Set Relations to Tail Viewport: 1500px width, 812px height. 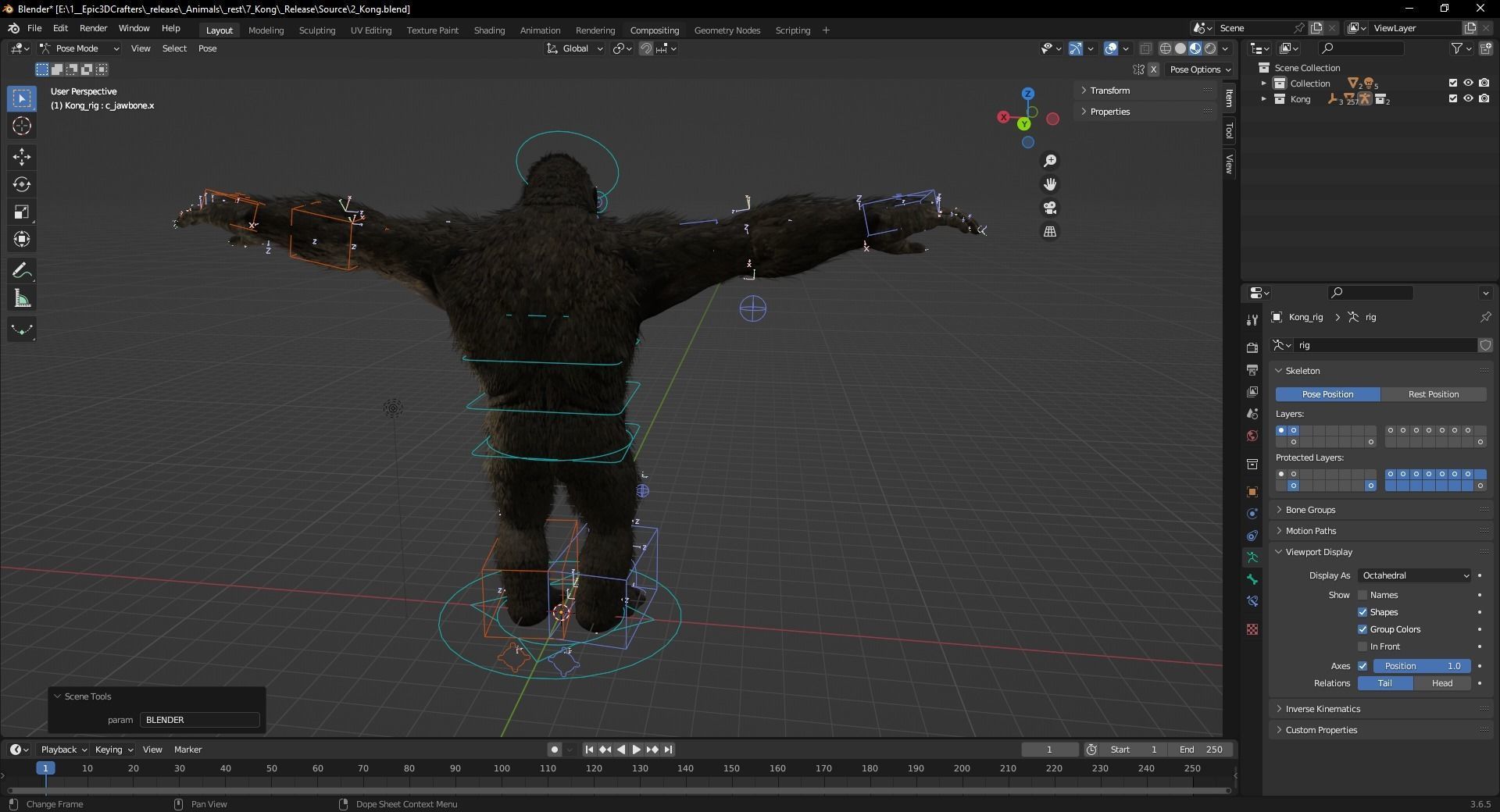point(1385,683)
